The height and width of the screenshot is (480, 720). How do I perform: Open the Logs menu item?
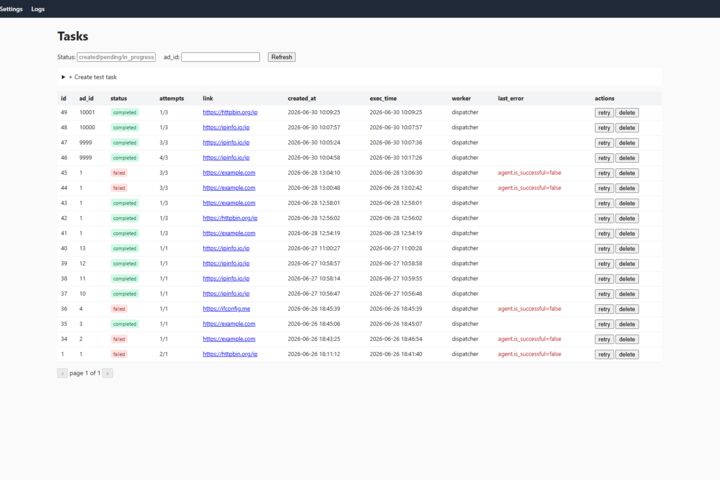[38, 9]
